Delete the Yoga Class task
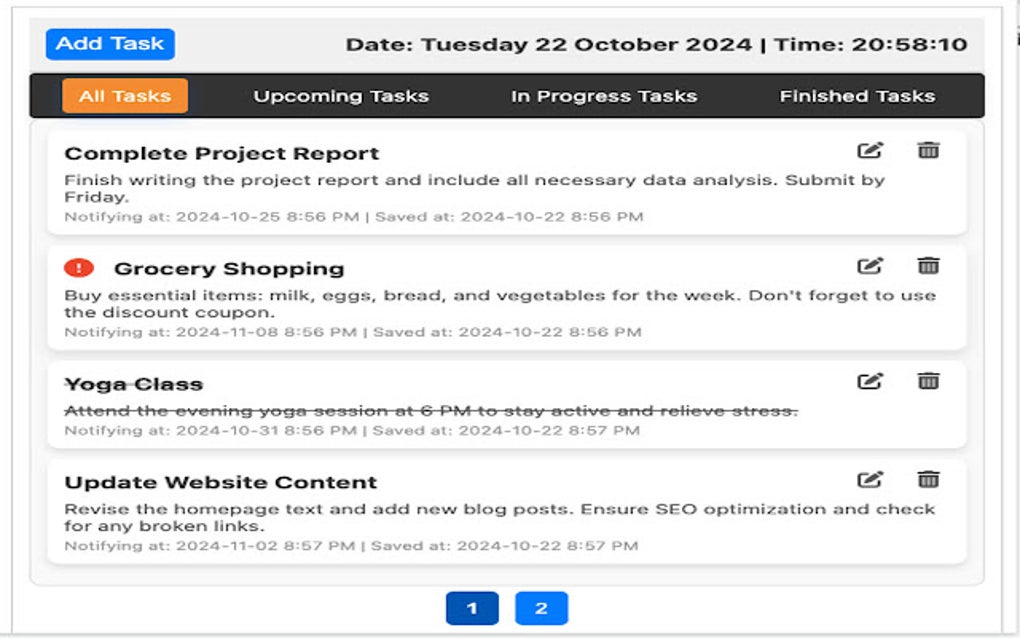The height and width of the screenshot is (638, 1020). click(x=927, y=381)
